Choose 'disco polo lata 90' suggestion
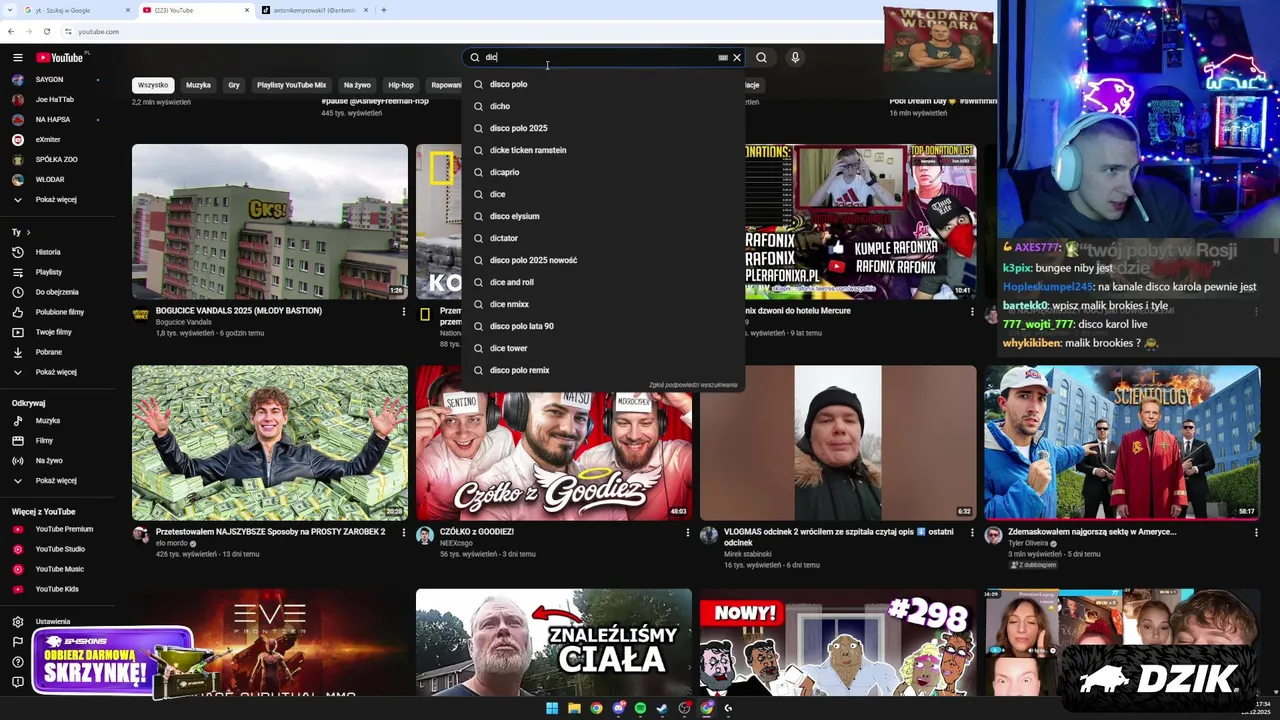The width and height of the screenshot is (1280, 720). pos(604,326)
